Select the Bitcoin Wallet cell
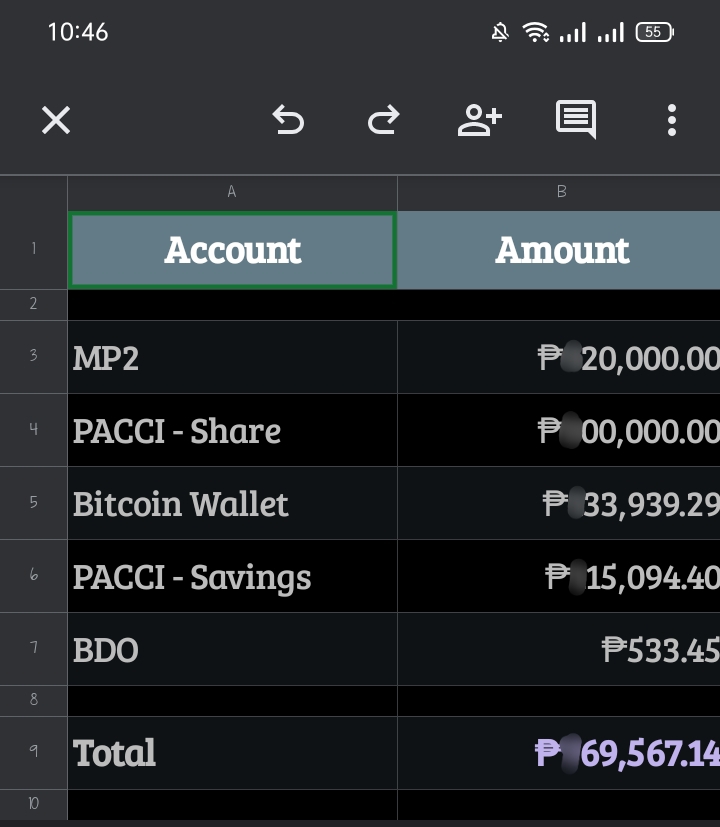The width and height of the screenshot is (720, 827). [x=232, y=503]
